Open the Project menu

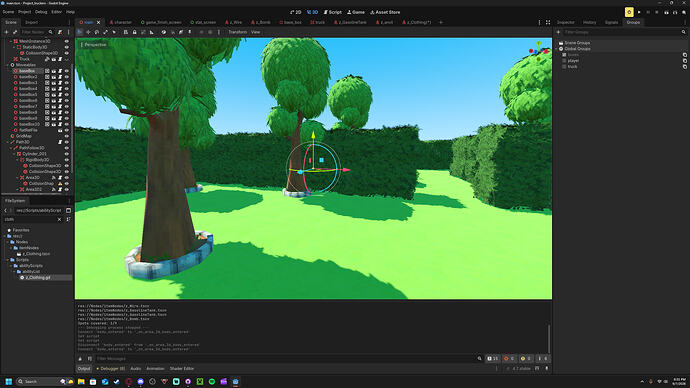tap(24, 12)
